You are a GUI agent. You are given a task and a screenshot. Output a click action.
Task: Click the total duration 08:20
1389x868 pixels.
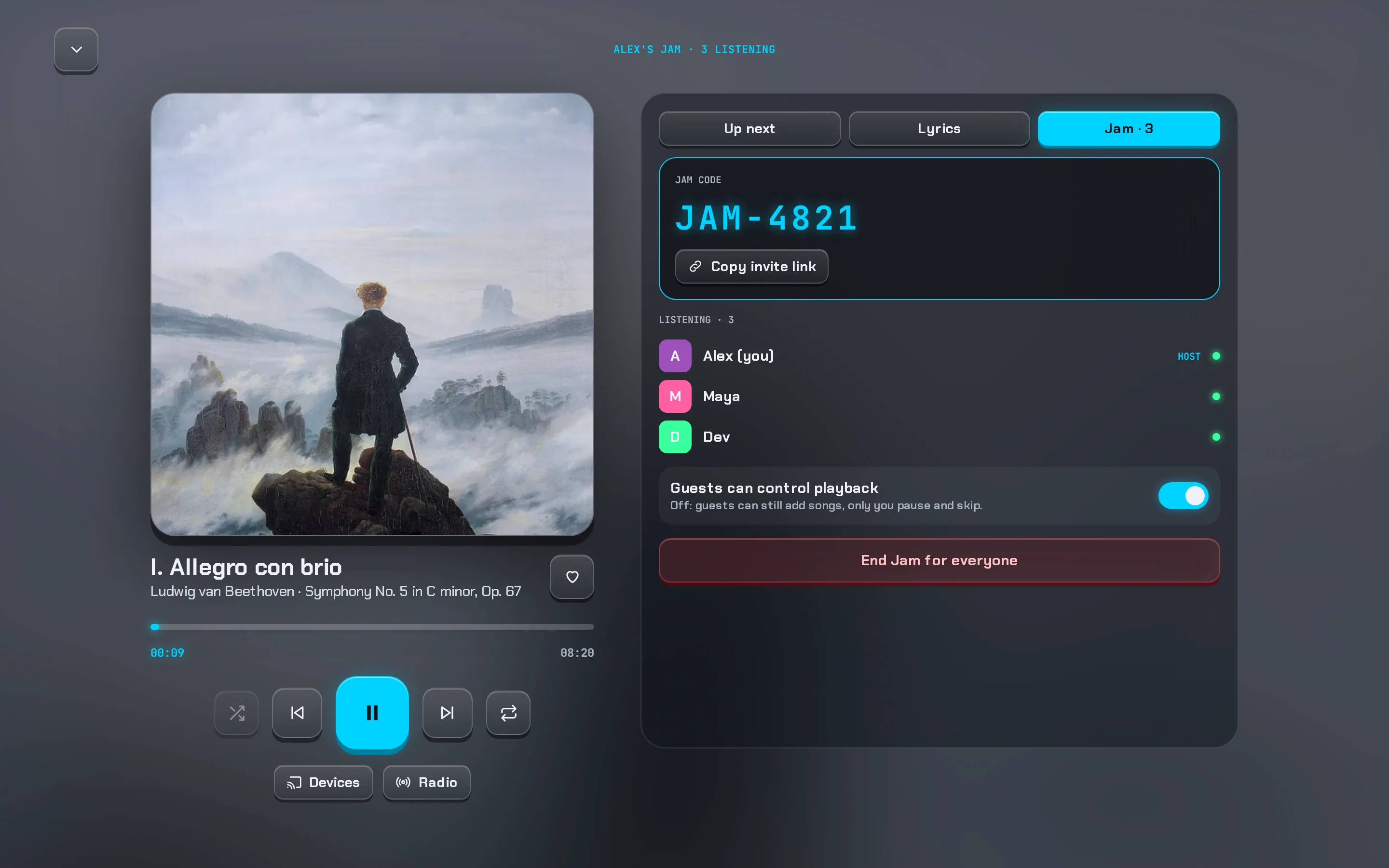click(x=577, y=653)
